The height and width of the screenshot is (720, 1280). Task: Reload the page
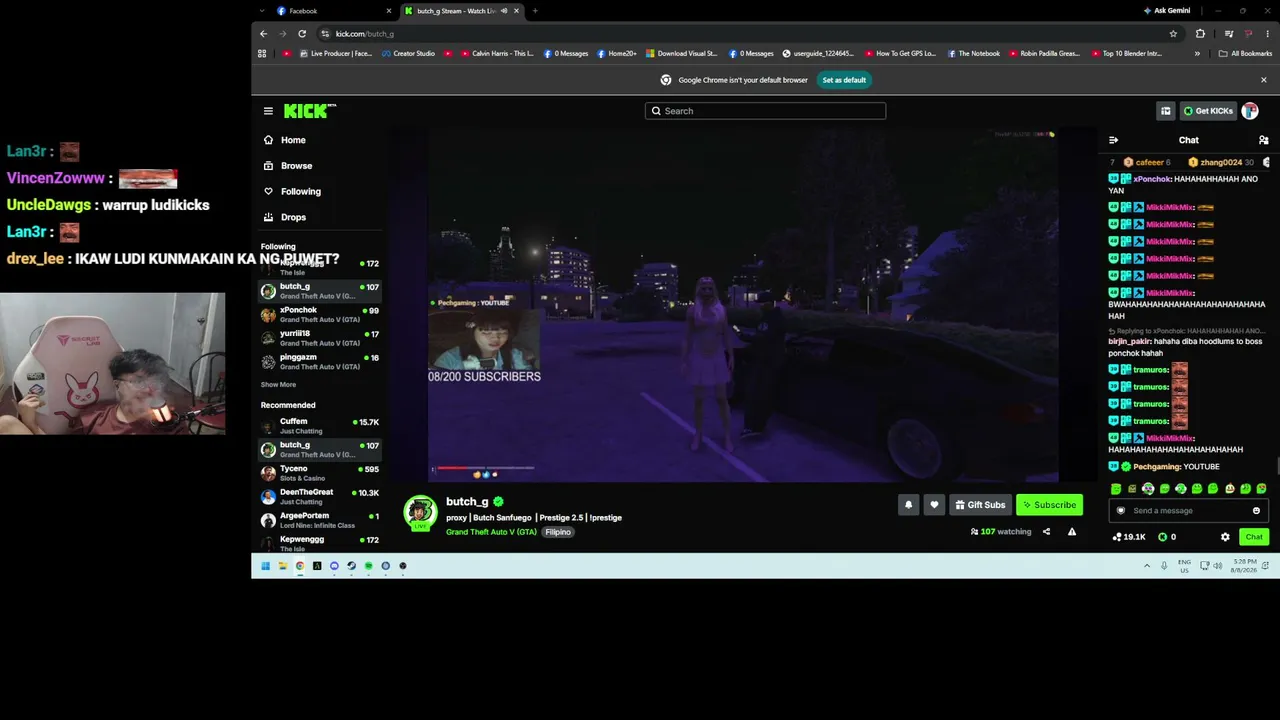coord(302,34)
